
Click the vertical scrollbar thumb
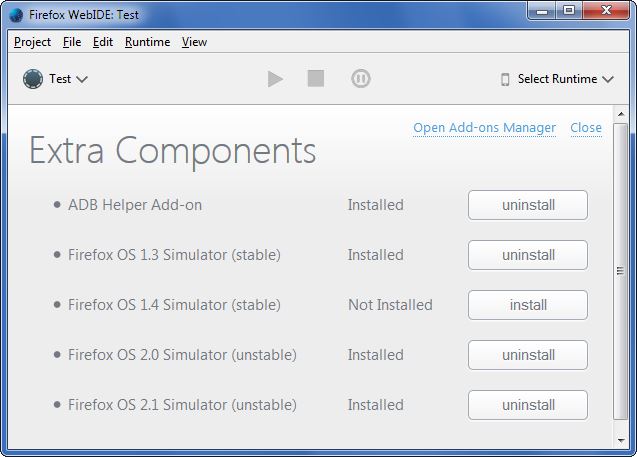click(620, 271)
